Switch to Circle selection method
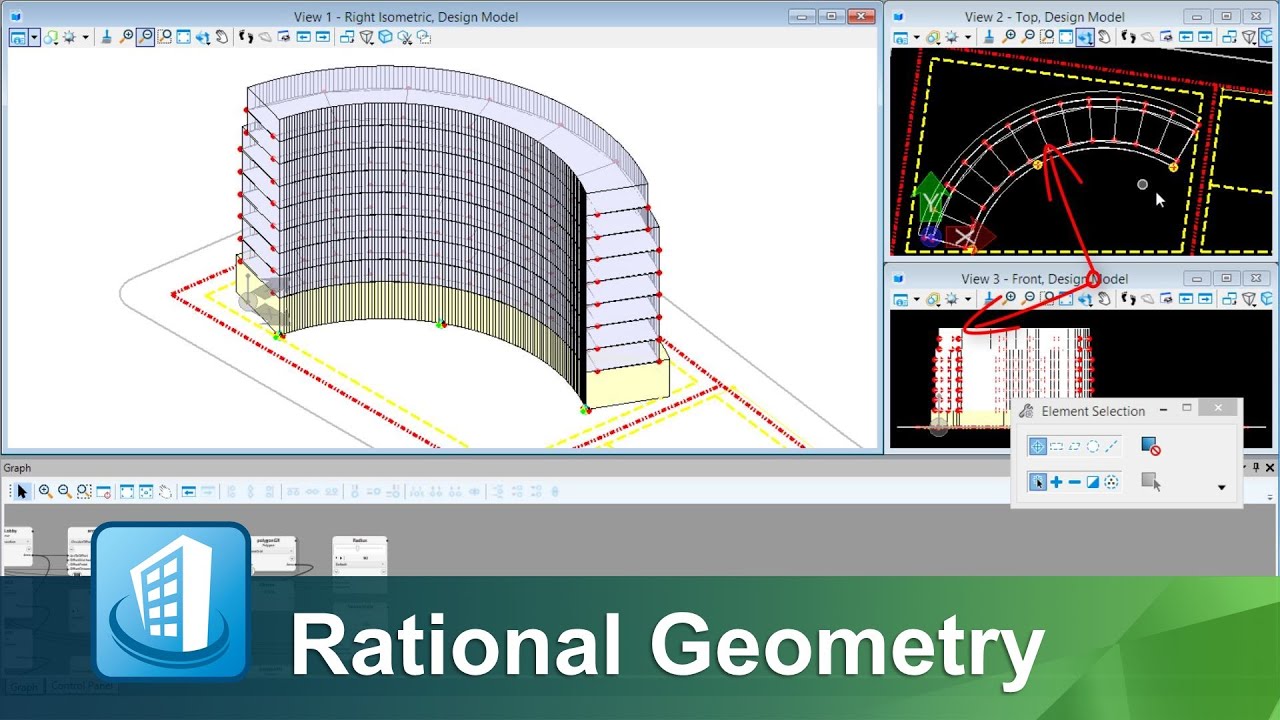Viewport: 1280px width, 720px height. click(1093, 446)
